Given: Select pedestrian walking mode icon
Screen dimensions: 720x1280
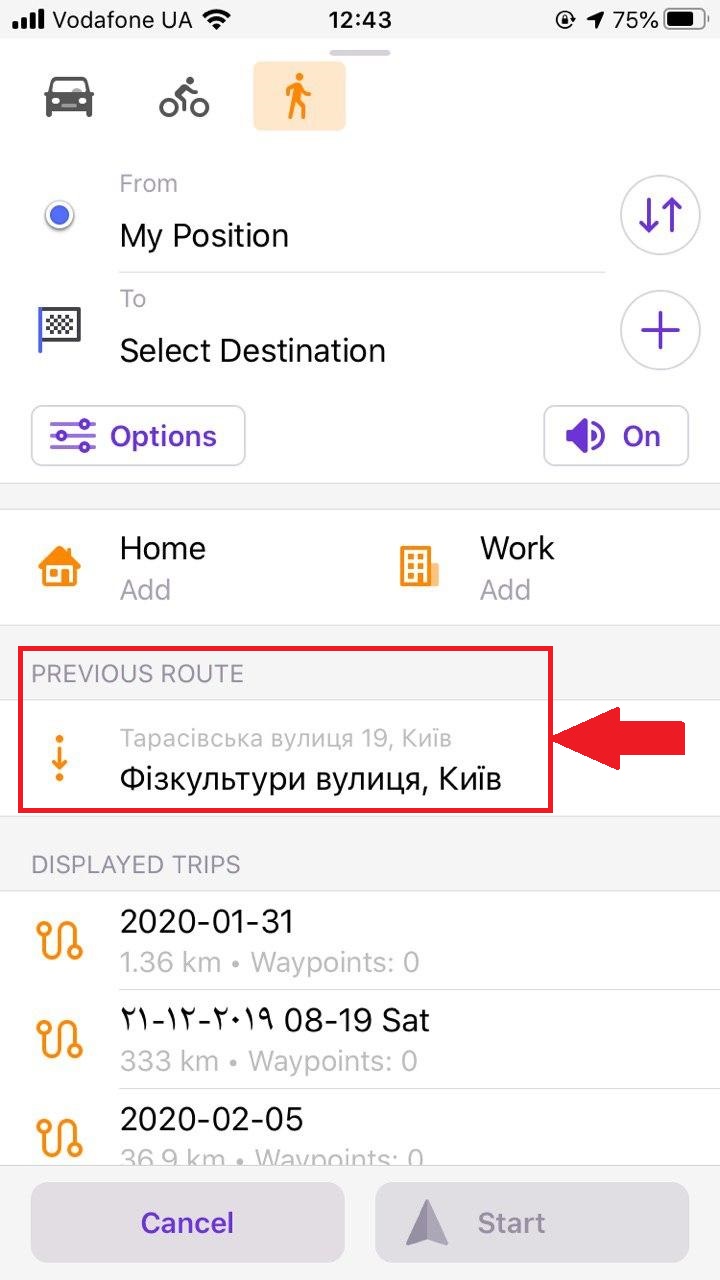Looking at the screenshot, I should tap(299, 97).
